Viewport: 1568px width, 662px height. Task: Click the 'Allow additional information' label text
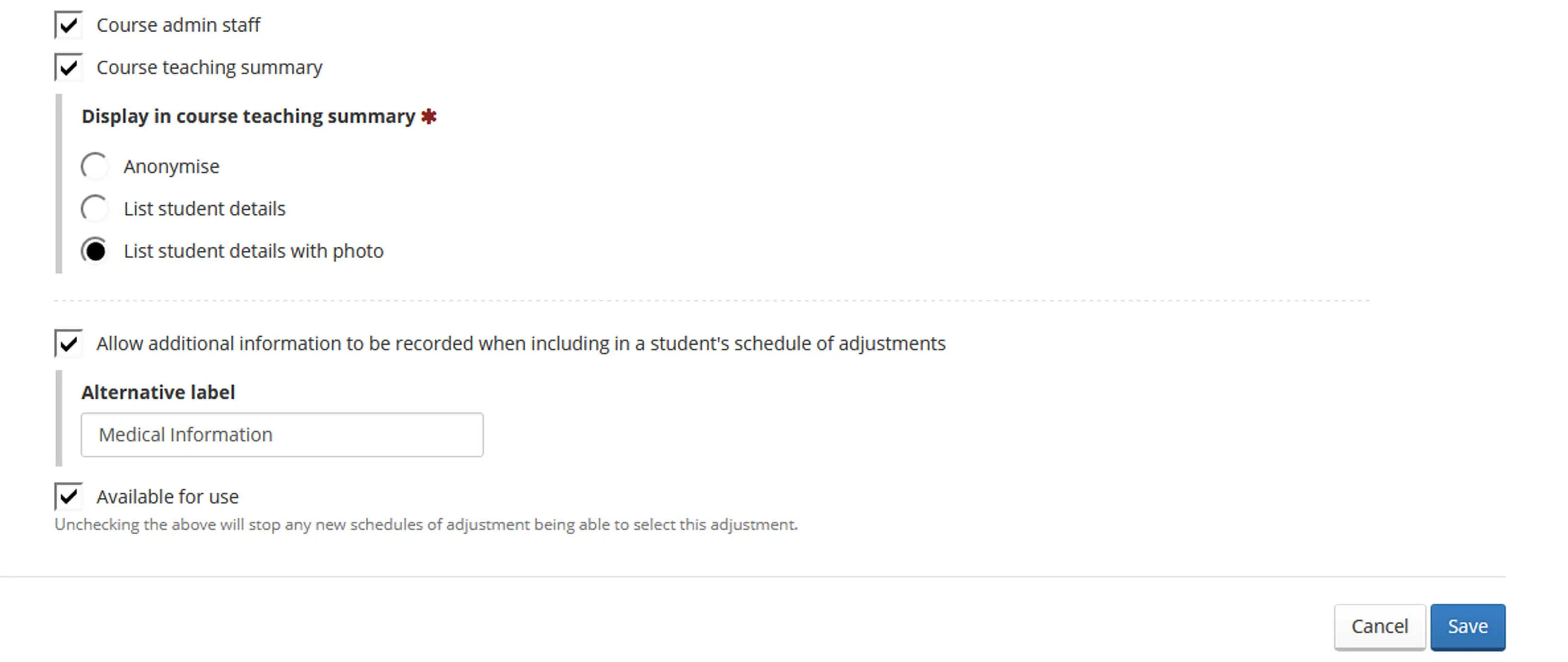520,344
